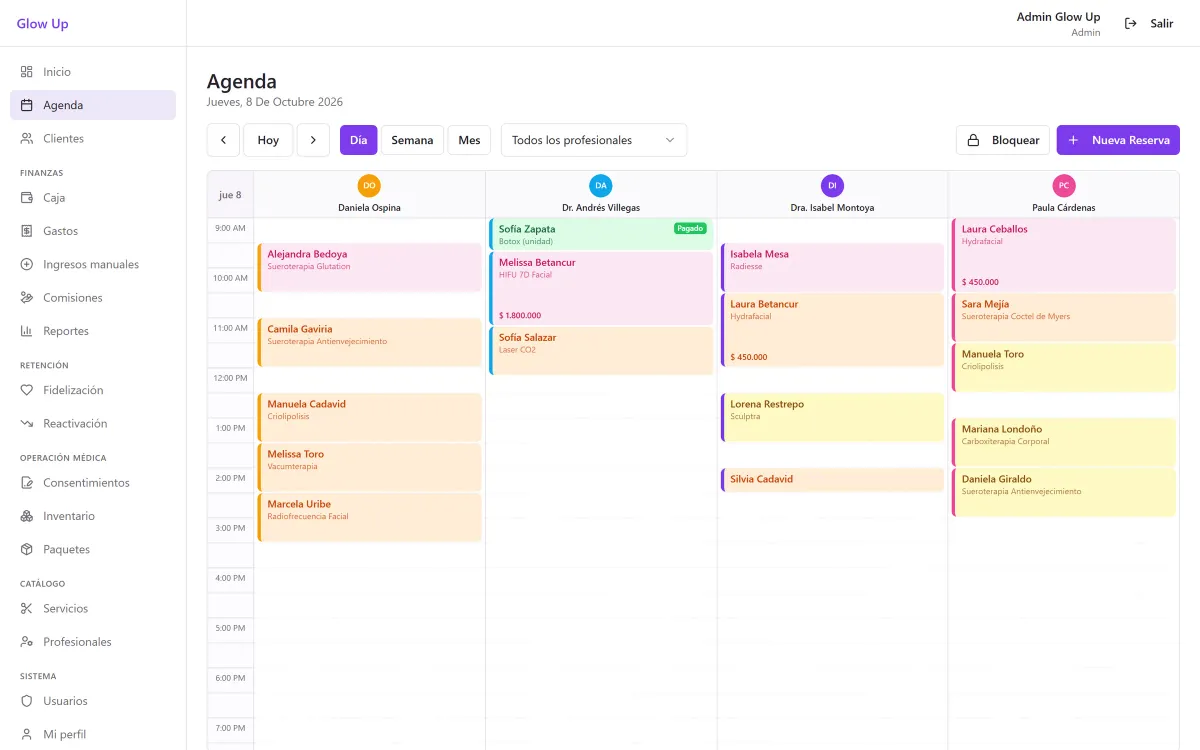The image size is (1200, 750).
Task: Click the Reactivación trend icon
Action: click(27, 424)
